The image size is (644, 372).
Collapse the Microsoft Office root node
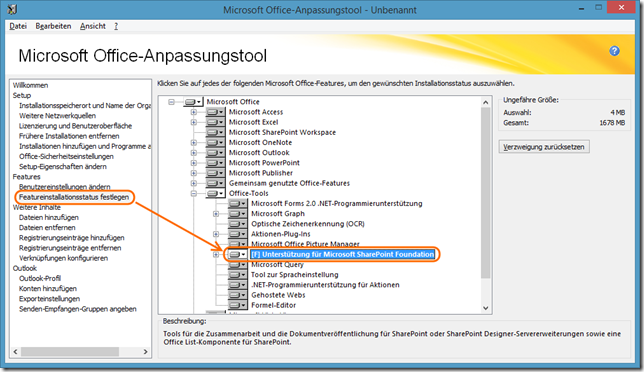[x=171, y=102]
